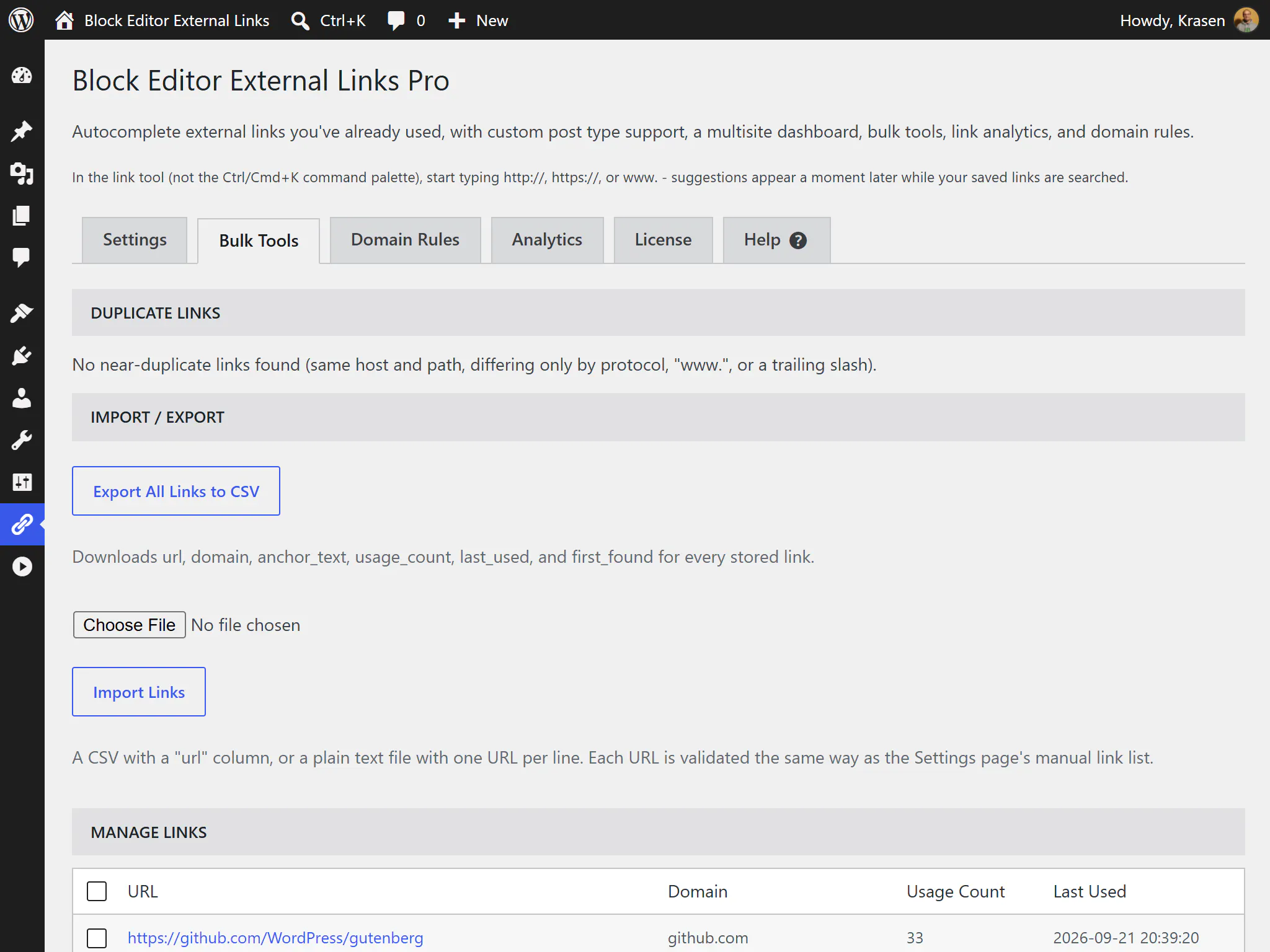The height and width of the screenshot is (952, 1270).
Task: Click the Usage Count column header
Action: [956, 891]
